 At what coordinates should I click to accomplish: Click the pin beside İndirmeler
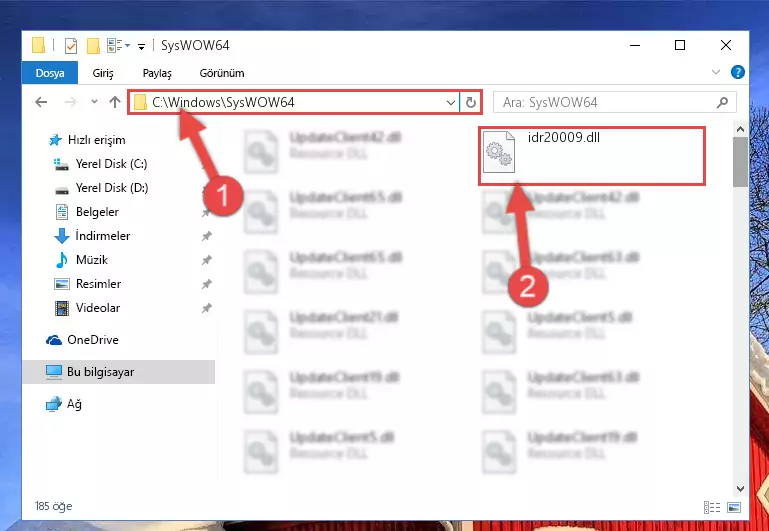pos(206,236)
